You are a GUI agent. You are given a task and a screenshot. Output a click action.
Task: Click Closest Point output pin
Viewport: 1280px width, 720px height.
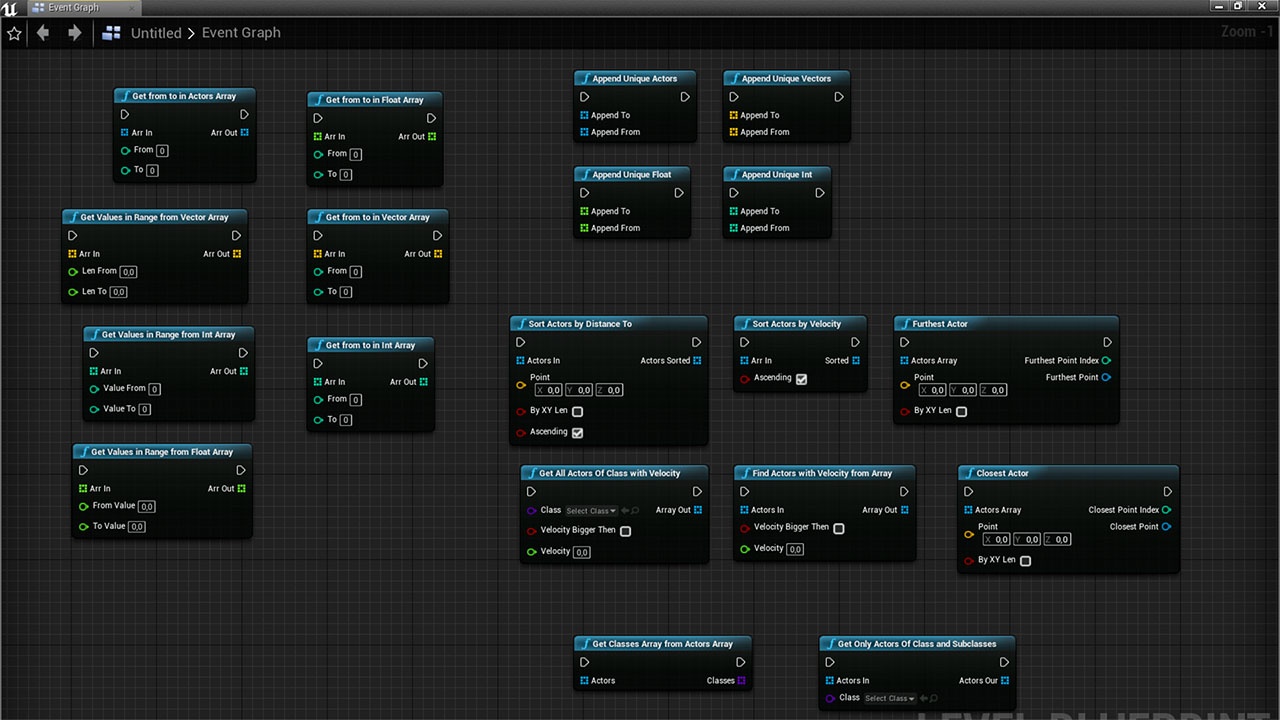coord(1167,526)
